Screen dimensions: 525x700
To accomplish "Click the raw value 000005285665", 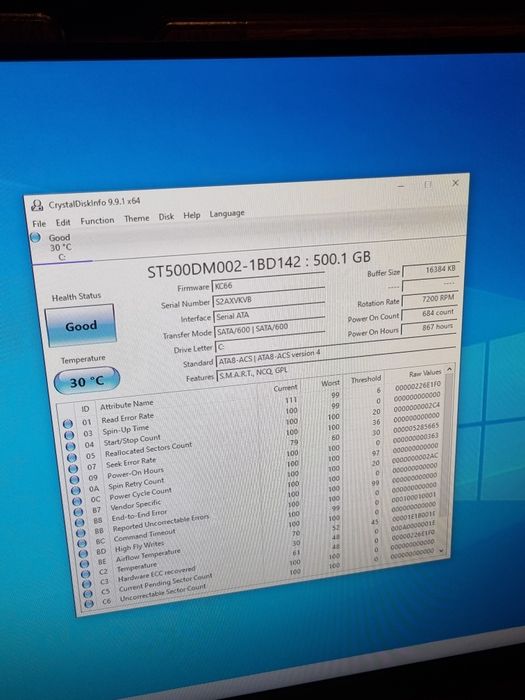I will [417, 428].
